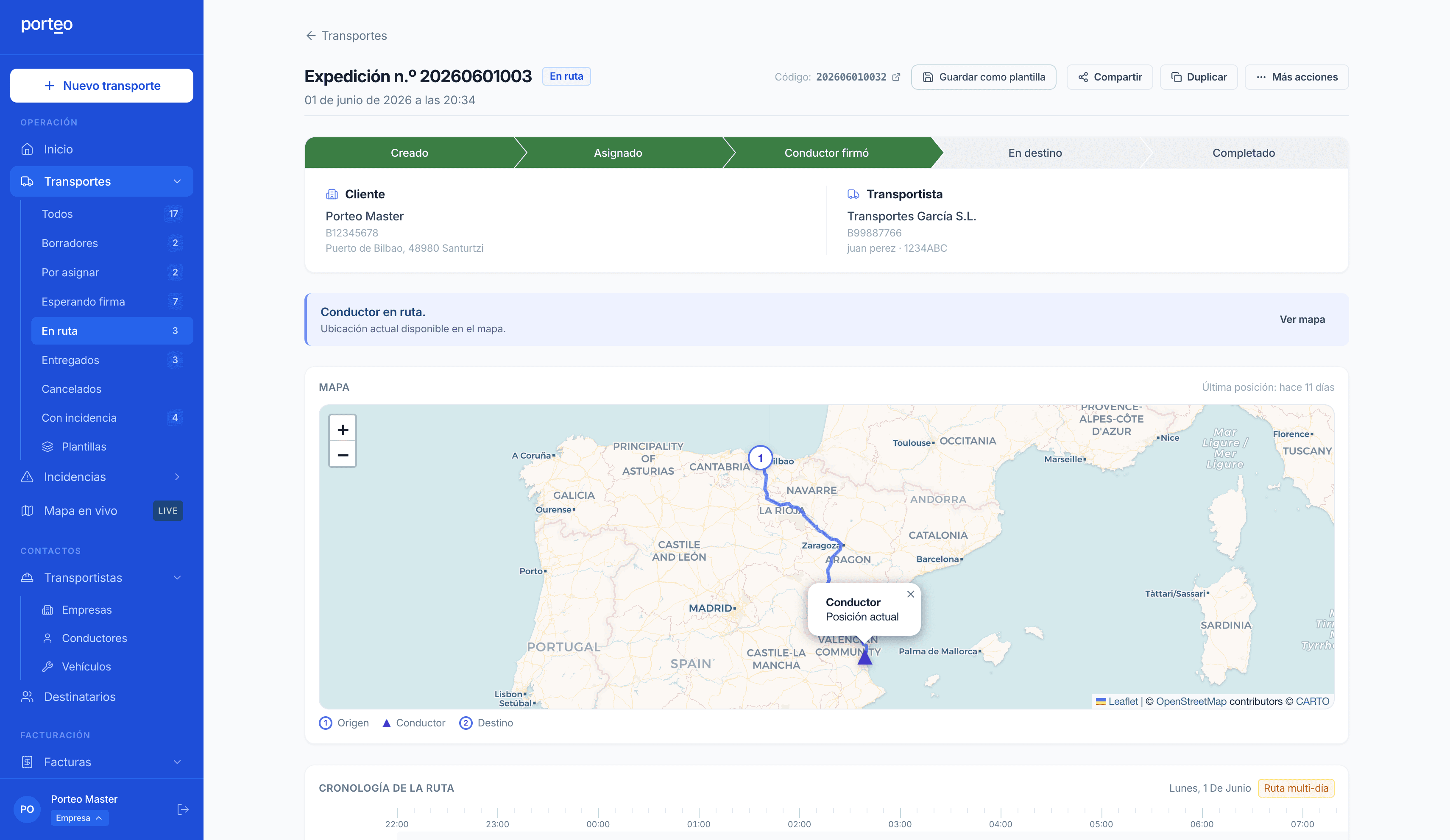Open the Borradores list
Image resolution: width=1450 pixels, height=840 pixels.
pos(112,243)
